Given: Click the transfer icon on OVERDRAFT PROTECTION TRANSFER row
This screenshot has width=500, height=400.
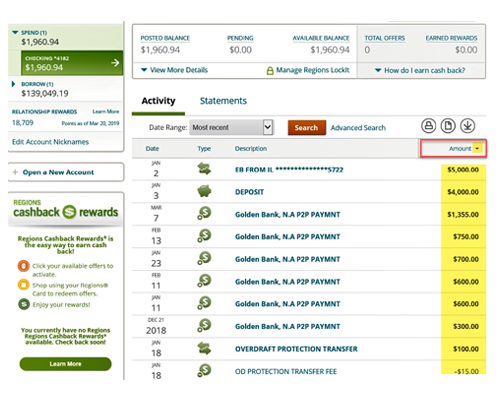Looking at the screenshot, I should (204, 348).
